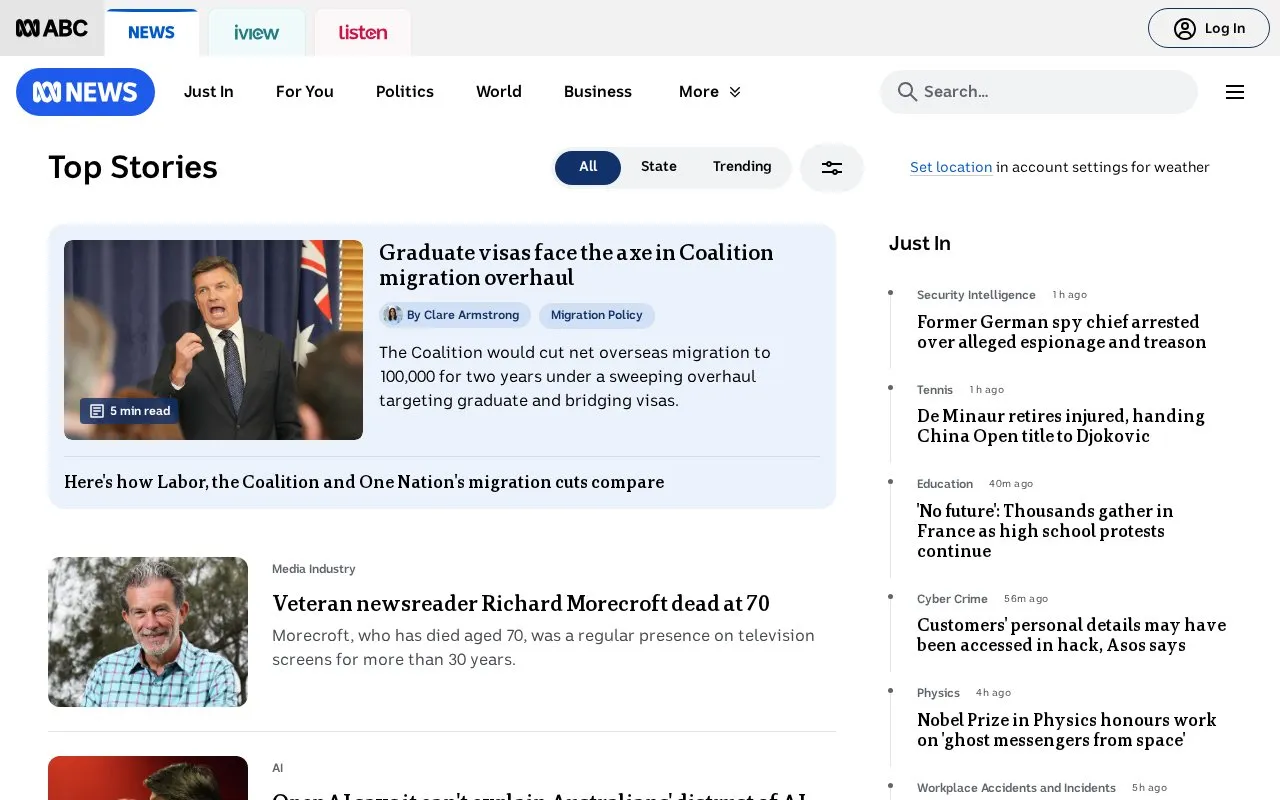Image resolution: width=1280 pixels, height=800 pixels.
Task: Select the Trending stories filter
Action: click(x=742, y=167)
